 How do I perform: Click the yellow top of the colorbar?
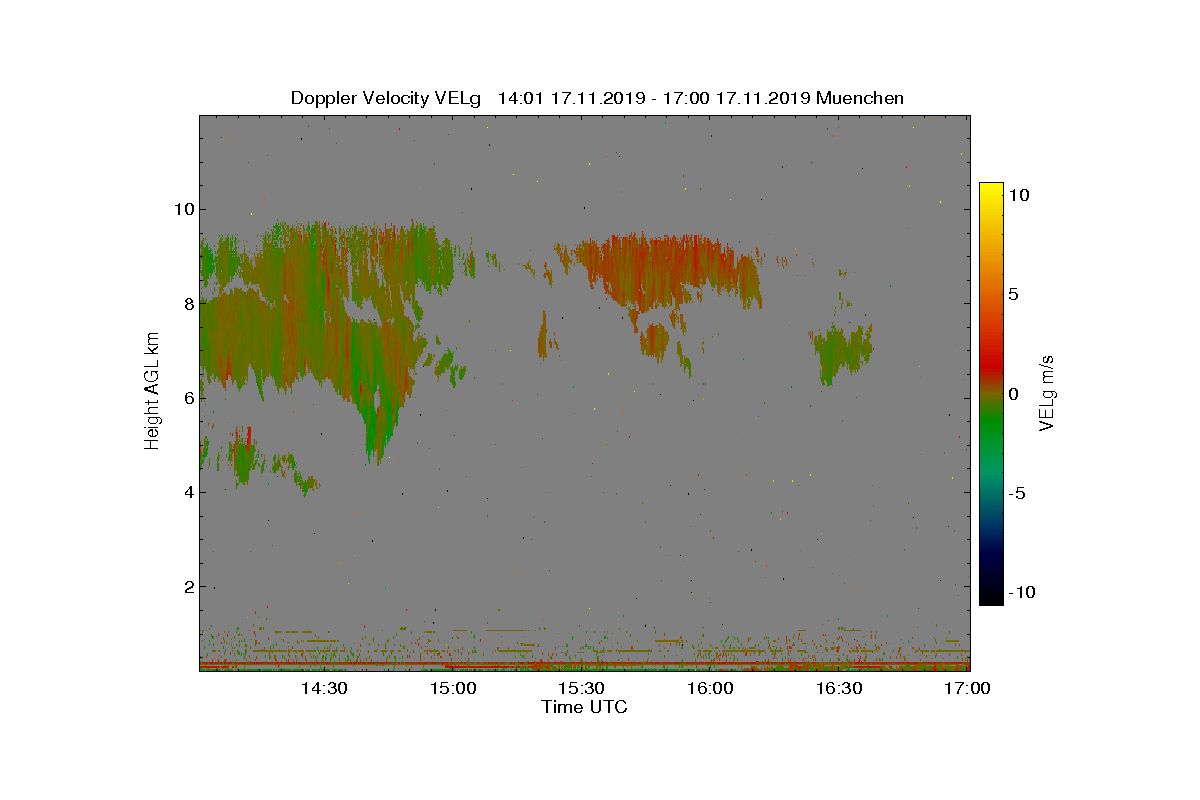pos(991,190)
